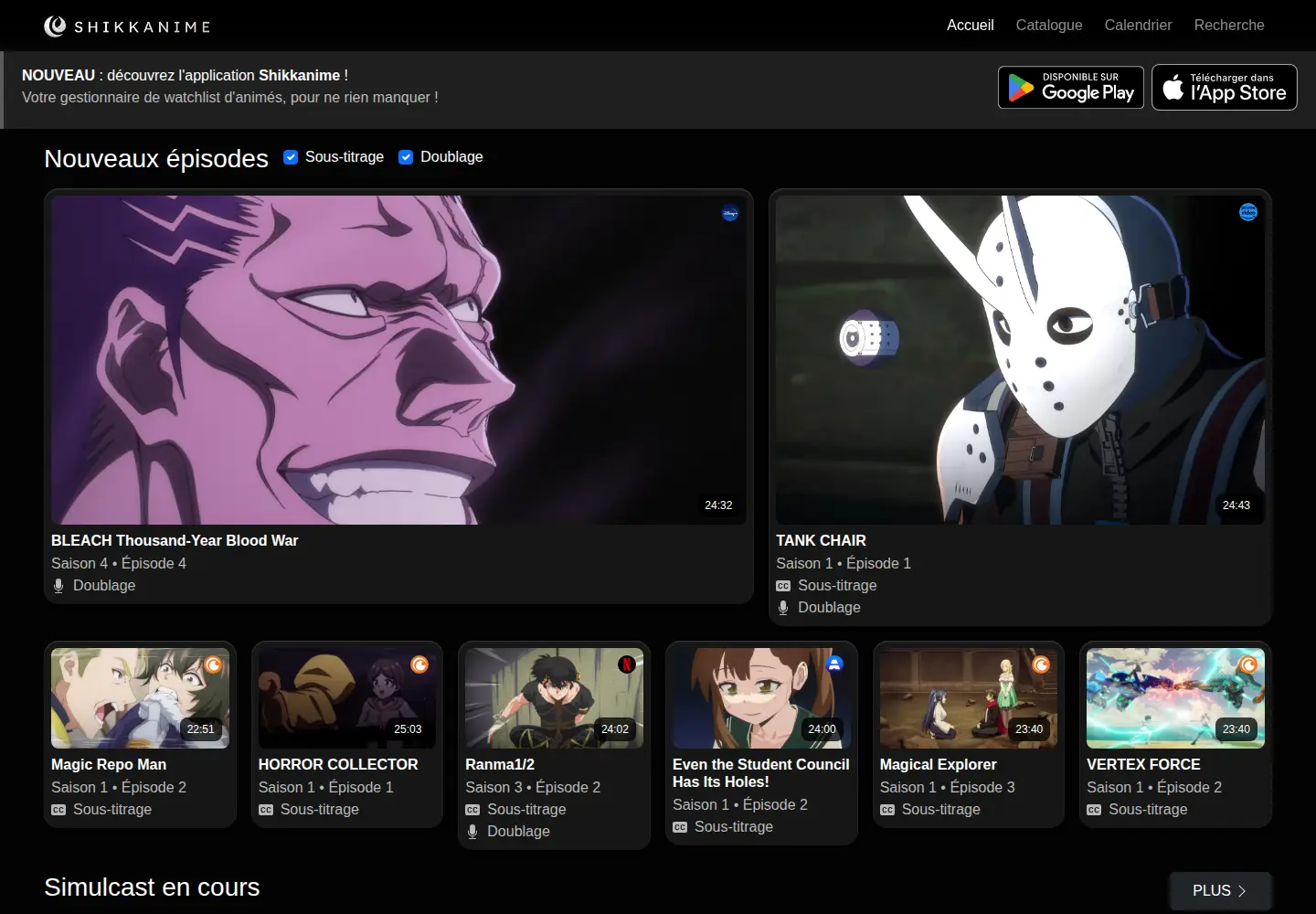Click the 24:32 duration badge on BLEACH

pos(718,505)
